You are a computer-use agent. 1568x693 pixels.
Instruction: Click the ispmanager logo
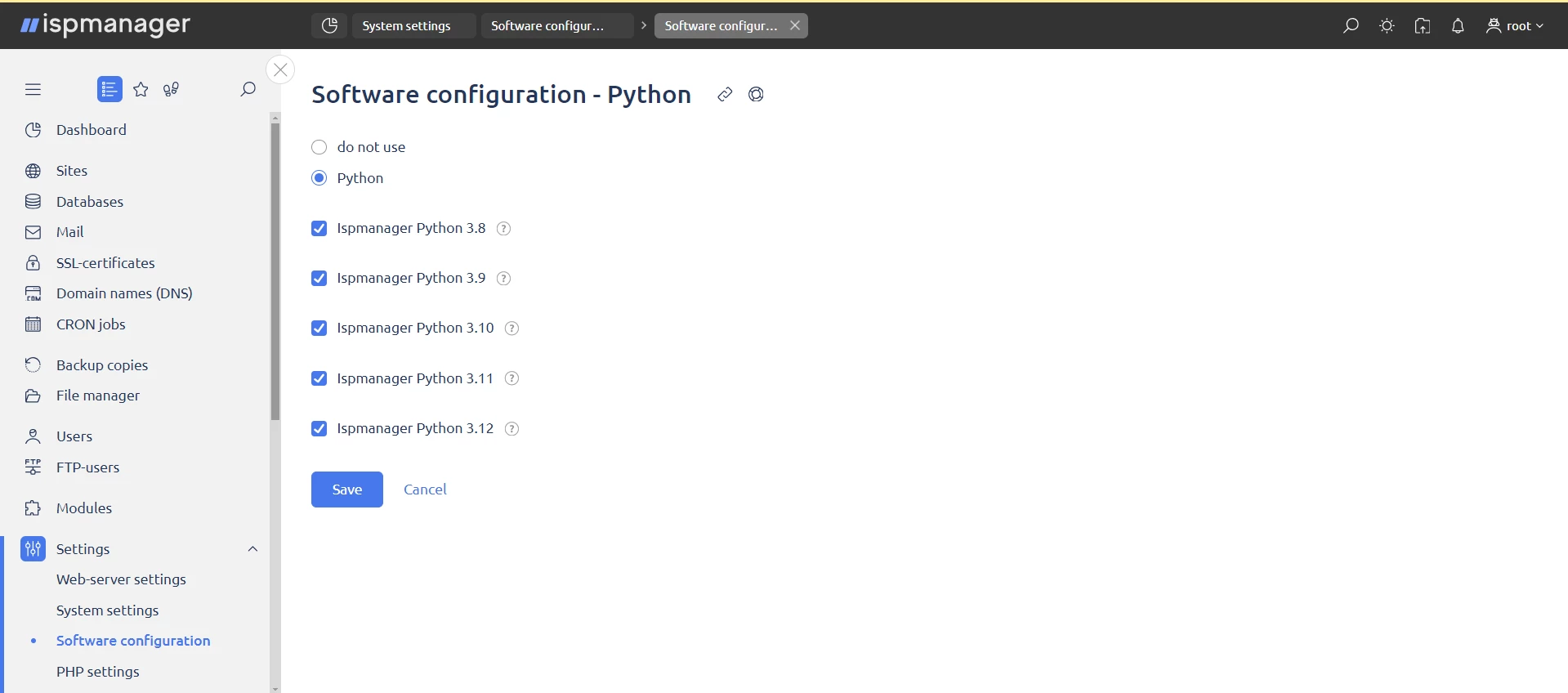105,25
